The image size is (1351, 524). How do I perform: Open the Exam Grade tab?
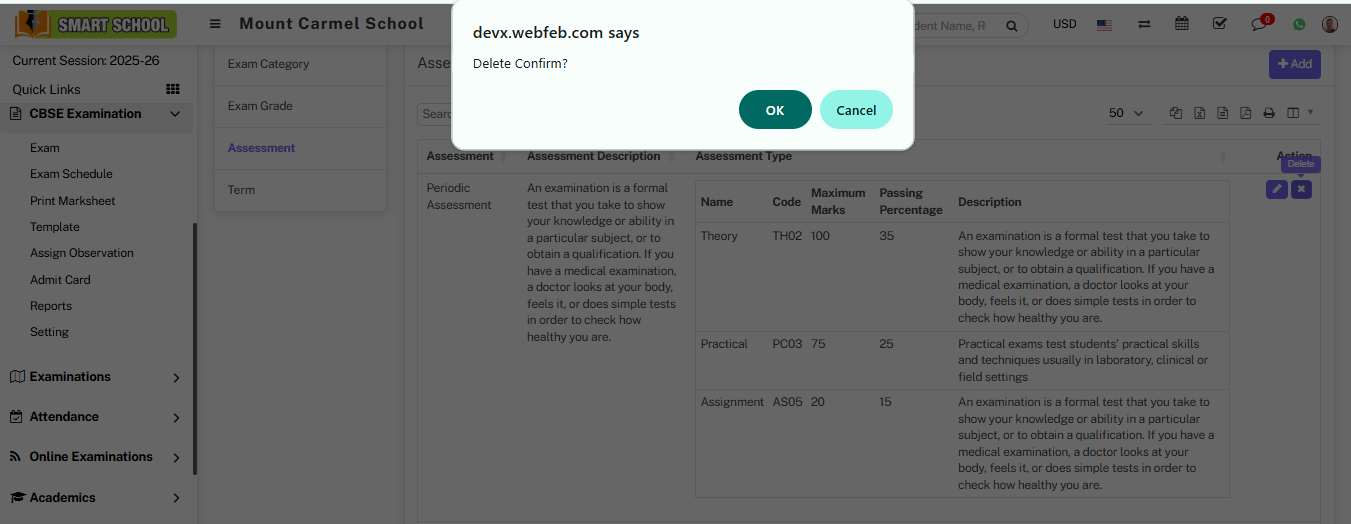pyautogui.click(x=260, y=106)
